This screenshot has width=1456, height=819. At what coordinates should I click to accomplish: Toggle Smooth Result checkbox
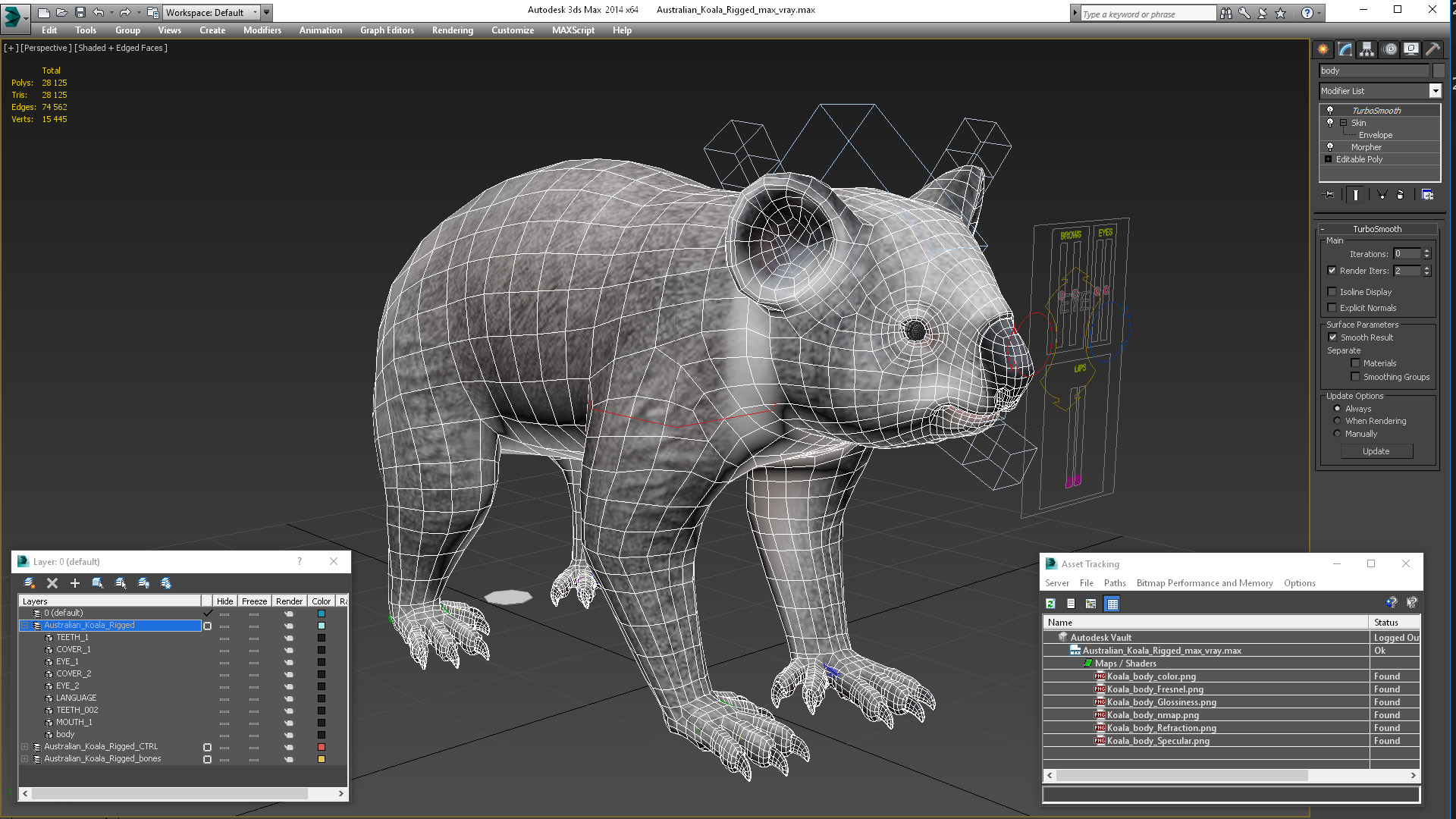pos(1332,337)
